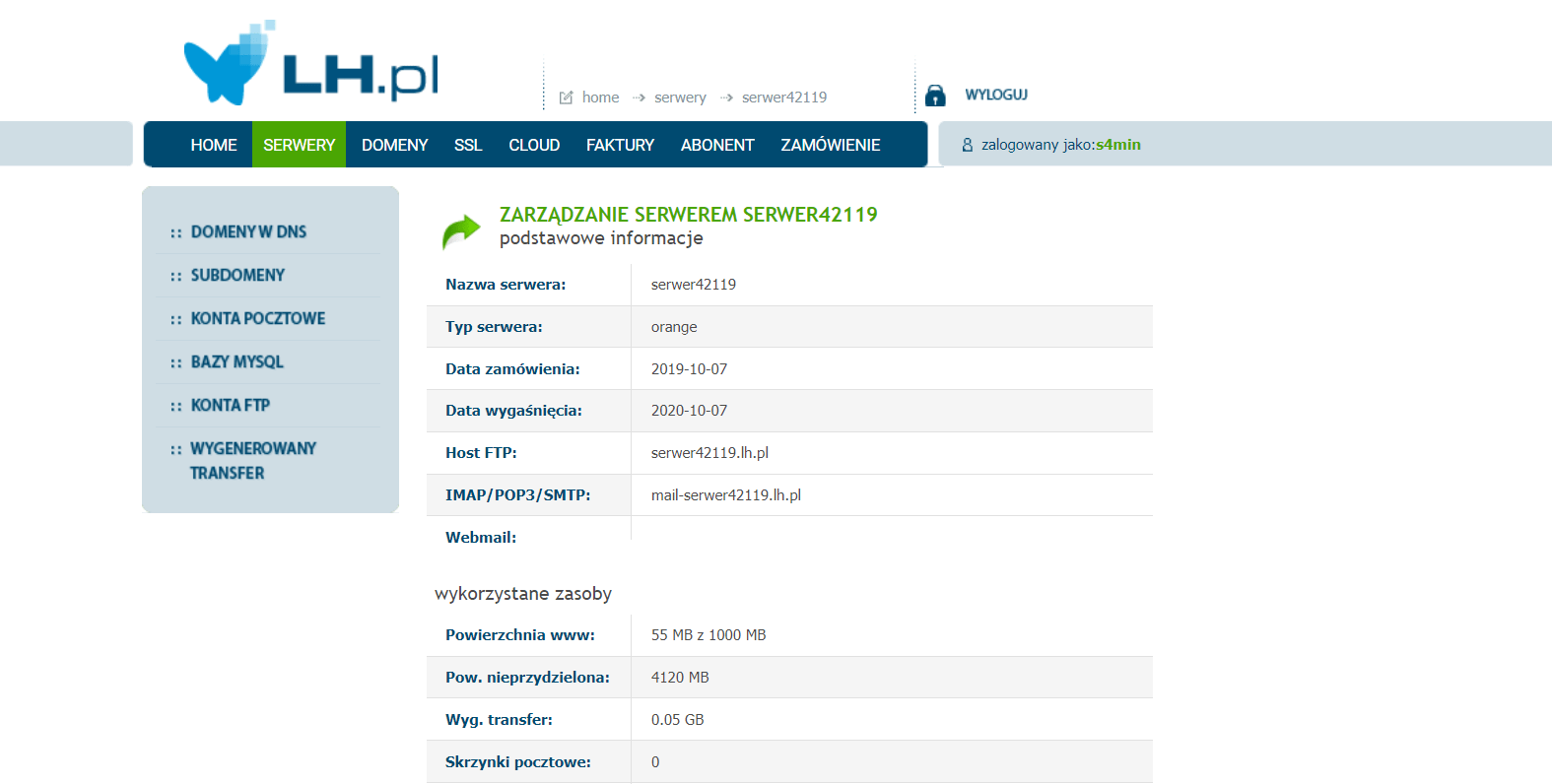Open the SSL menu item
The width and height of the screenshot is (1552, 784).
click(x=468, y=145)
